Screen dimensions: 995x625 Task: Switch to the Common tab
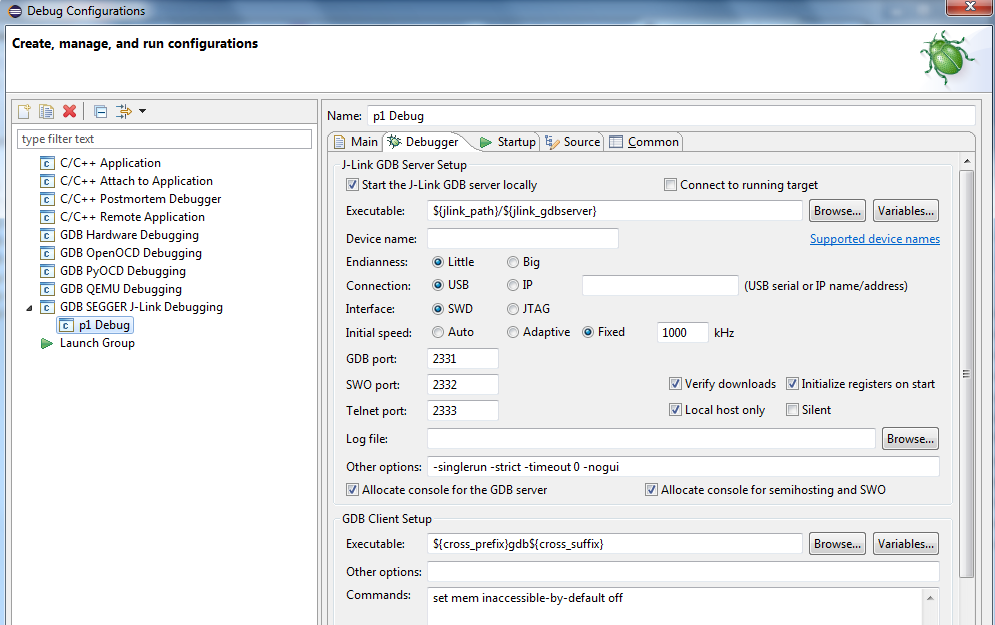tap(644, 142)
